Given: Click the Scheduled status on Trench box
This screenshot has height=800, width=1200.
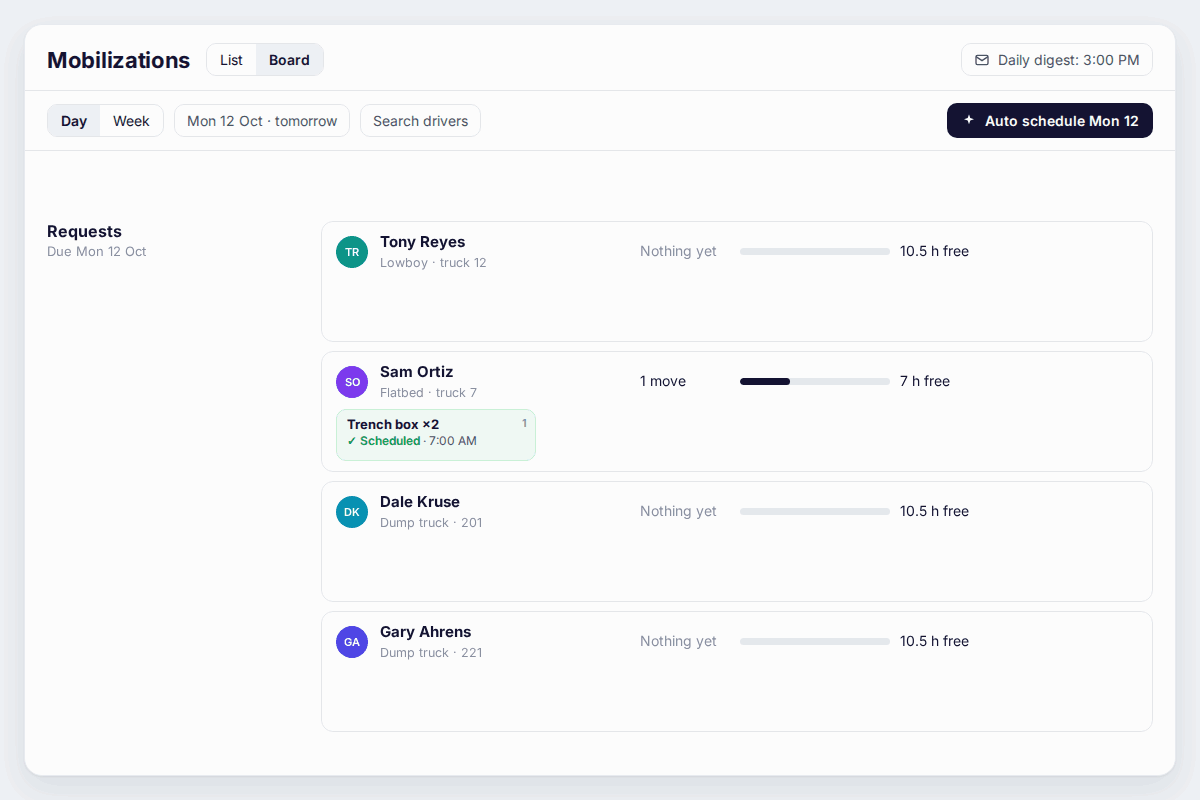Looking at the screenshot, I should pyautogui.click(x=384, y=441).
